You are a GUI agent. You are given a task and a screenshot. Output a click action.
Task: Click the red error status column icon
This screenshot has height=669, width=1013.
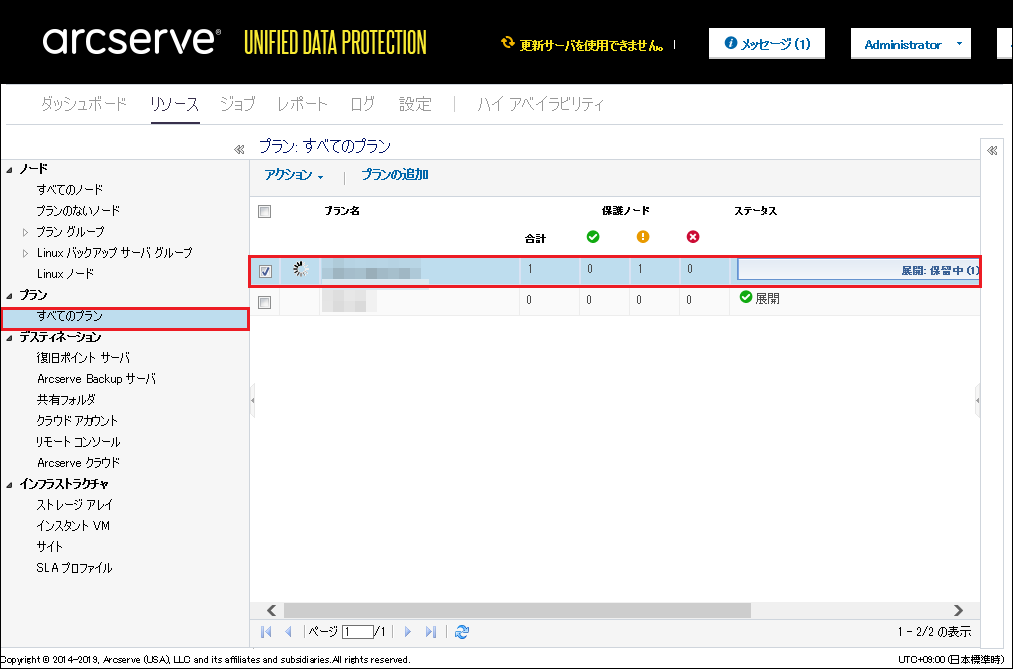693,237
